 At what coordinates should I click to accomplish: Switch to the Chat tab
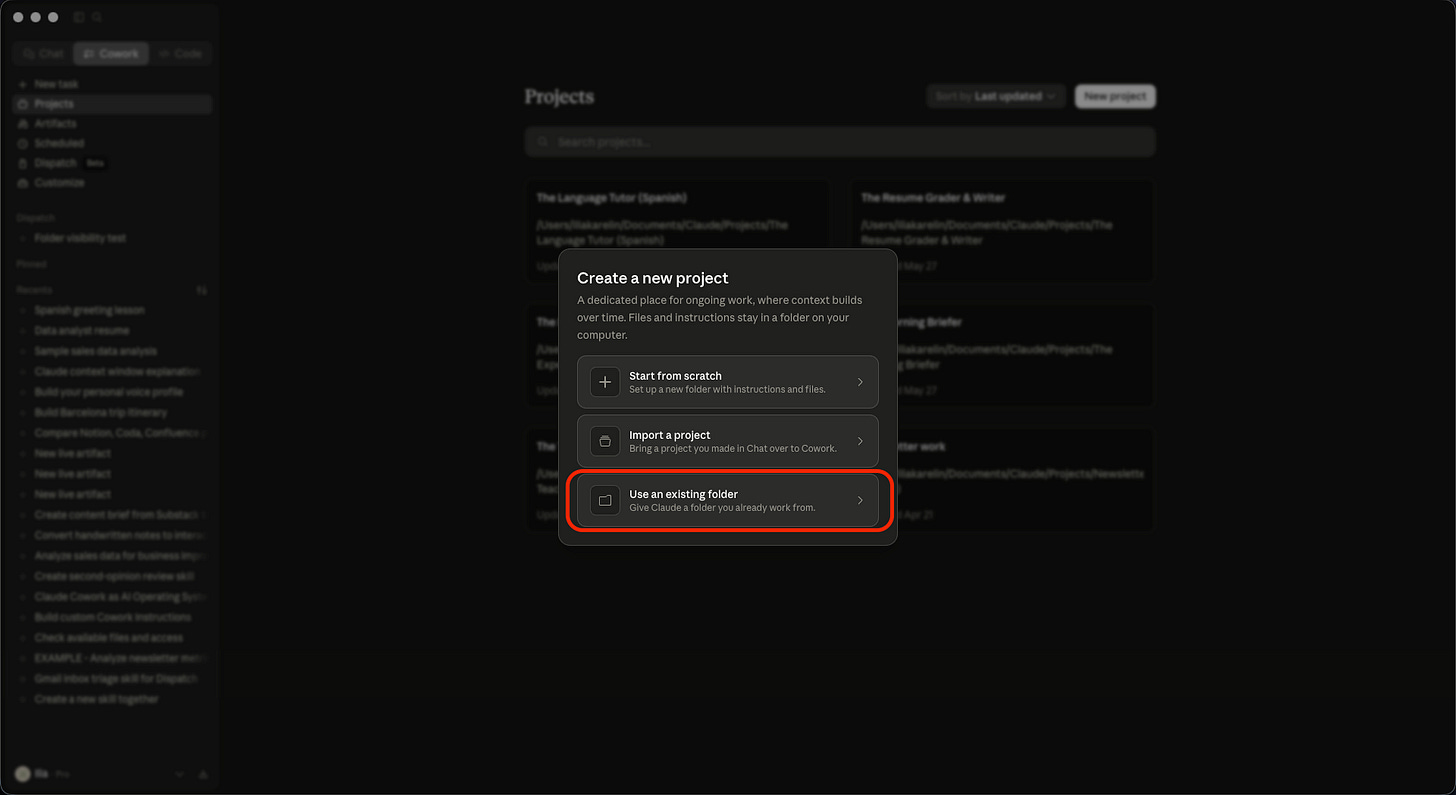43,54
